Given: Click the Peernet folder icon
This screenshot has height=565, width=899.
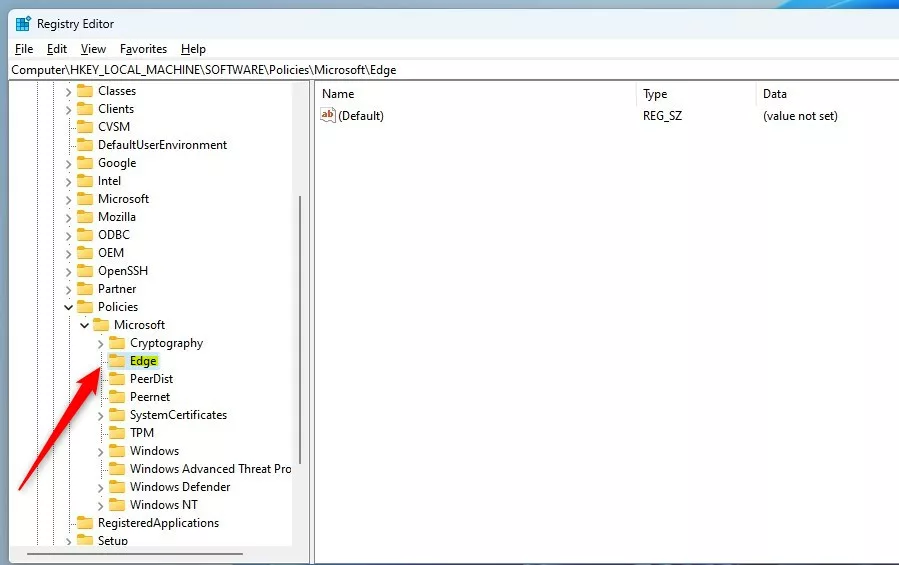Looking at the screenshot, I should pos(117,396).
